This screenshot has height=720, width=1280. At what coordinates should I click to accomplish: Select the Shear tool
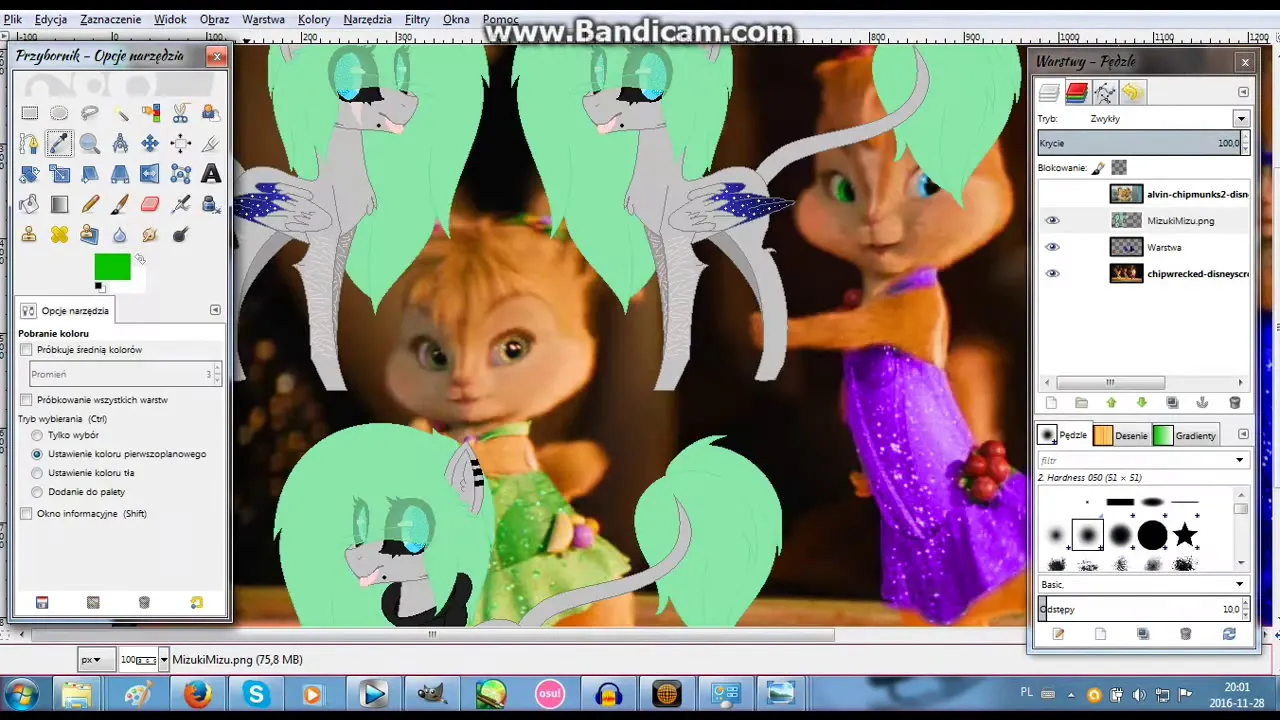tap(90, 174)
